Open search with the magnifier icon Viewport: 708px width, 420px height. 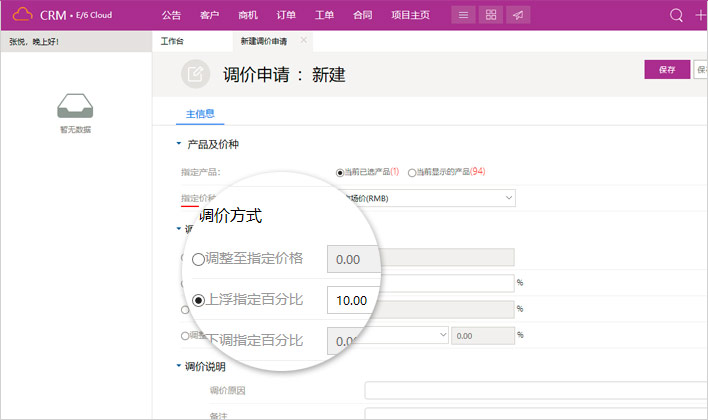tap(676, 15)
